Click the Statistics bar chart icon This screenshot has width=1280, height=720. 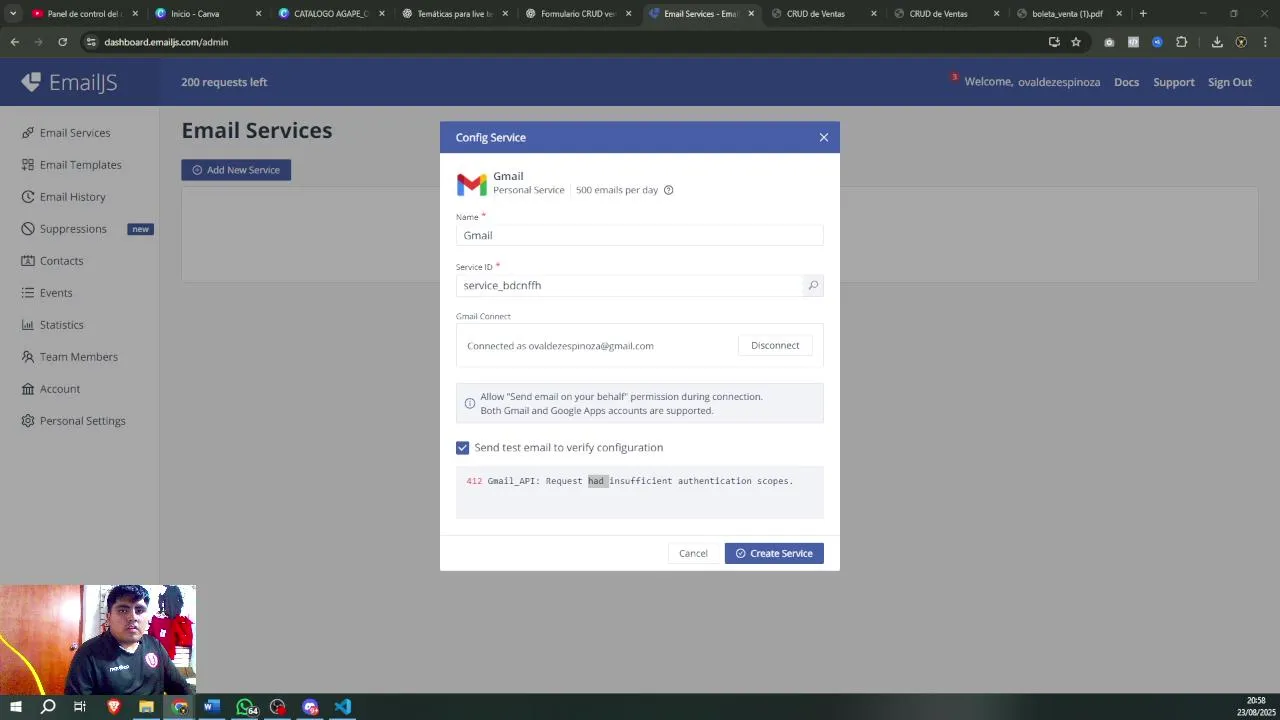click(x=28, y=325)
